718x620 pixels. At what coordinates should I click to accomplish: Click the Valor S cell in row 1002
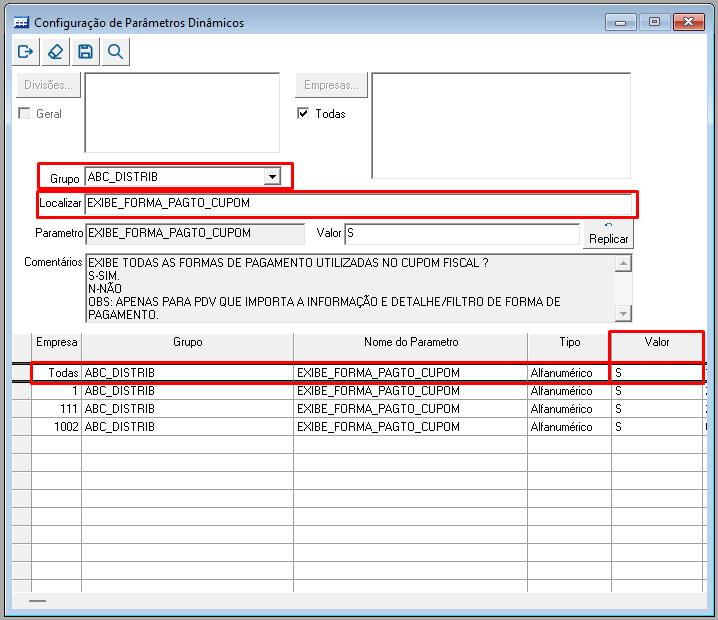(x=657, y=427)
